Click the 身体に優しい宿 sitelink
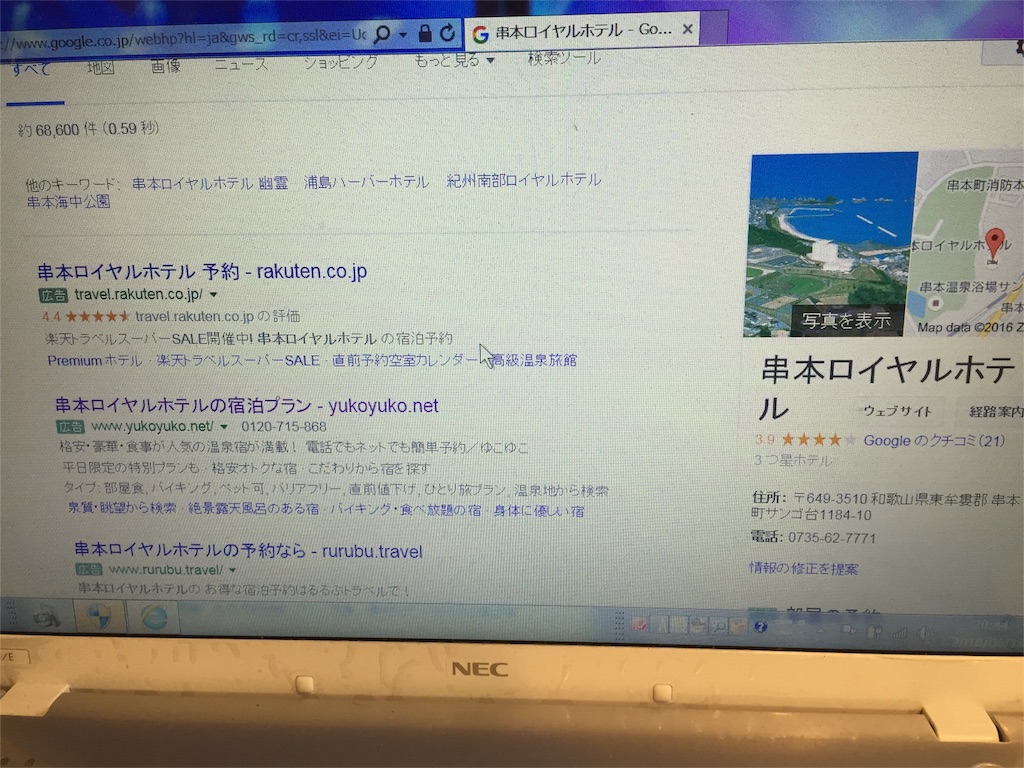This screenshot has height=768, width=1024. pos(539,511)
